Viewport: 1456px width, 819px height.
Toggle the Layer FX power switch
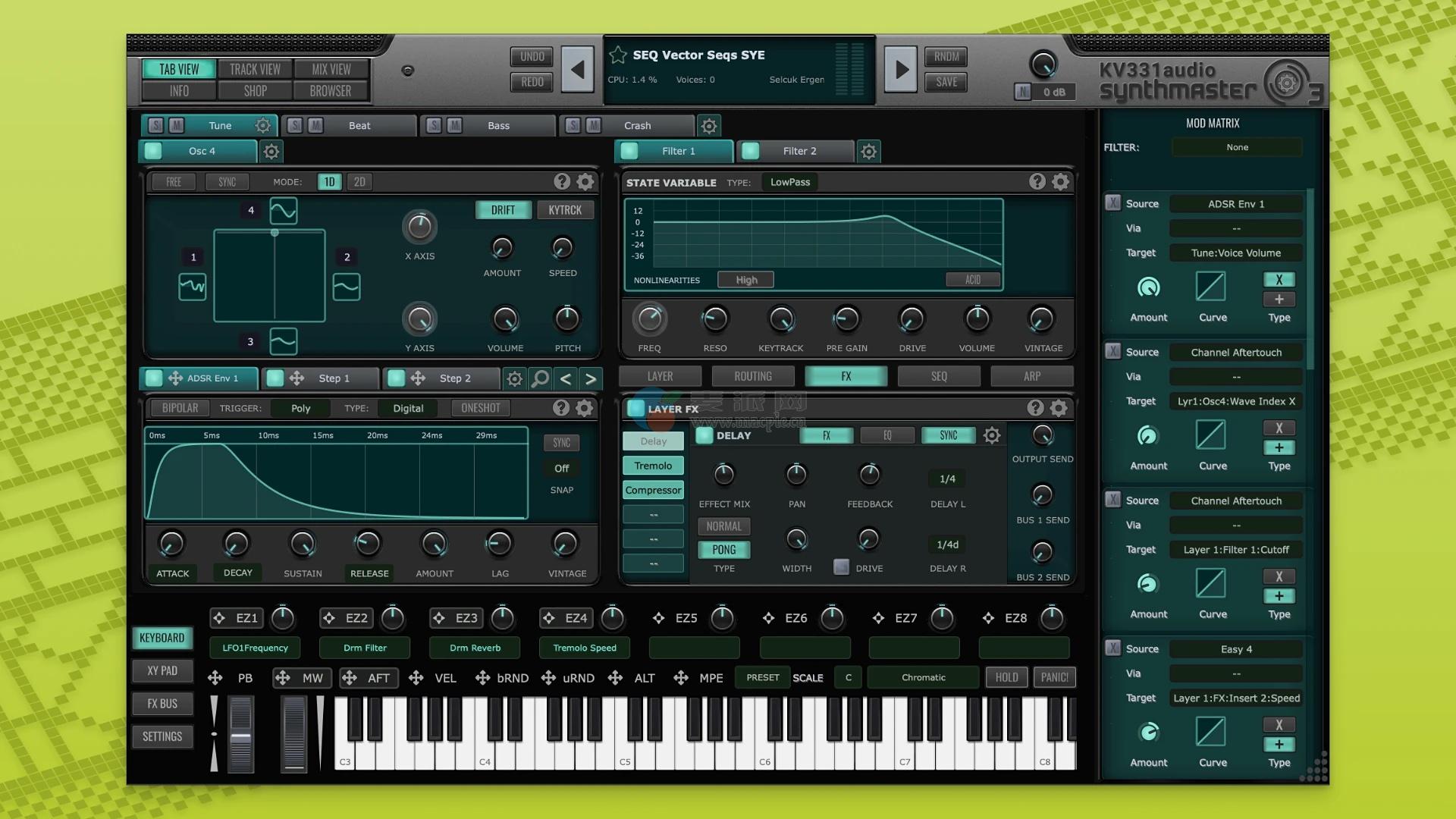pyautogui.click(x=635, y=409)
